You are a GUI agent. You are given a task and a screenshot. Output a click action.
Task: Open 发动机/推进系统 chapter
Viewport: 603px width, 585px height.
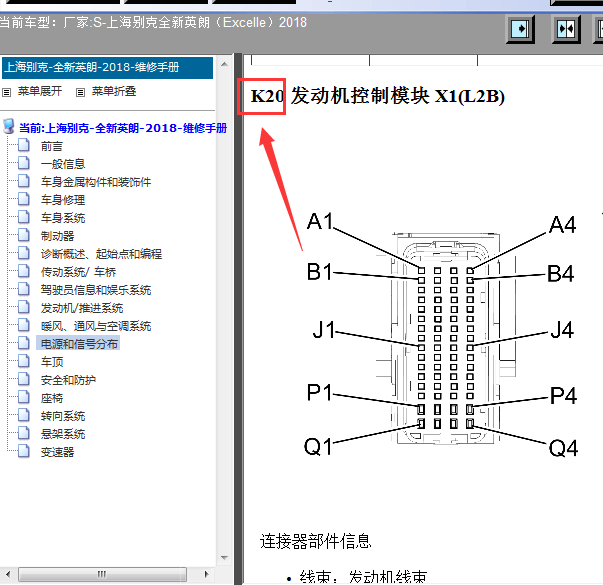click(82, 308)
